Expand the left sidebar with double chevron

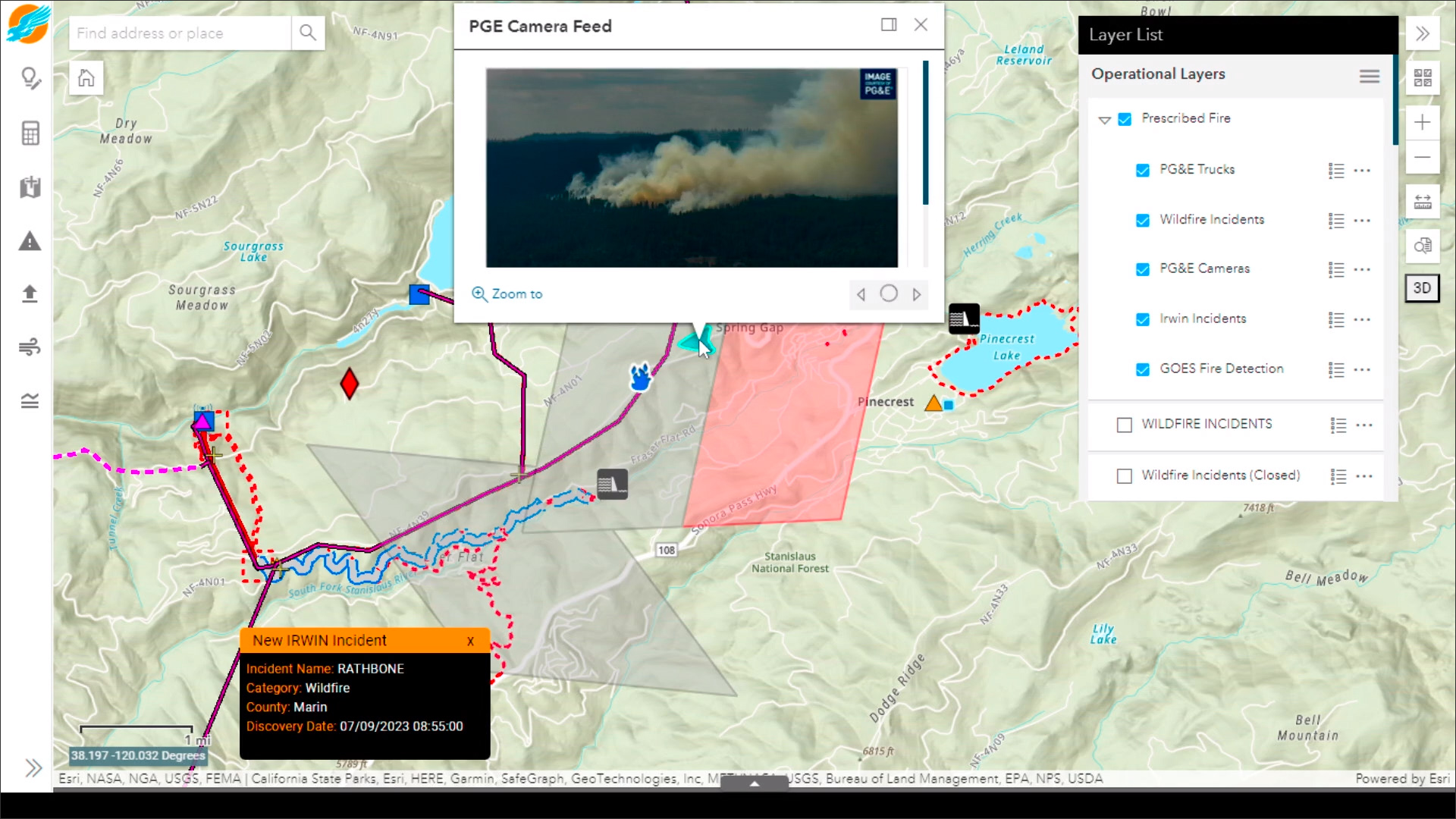click(33, 767)
